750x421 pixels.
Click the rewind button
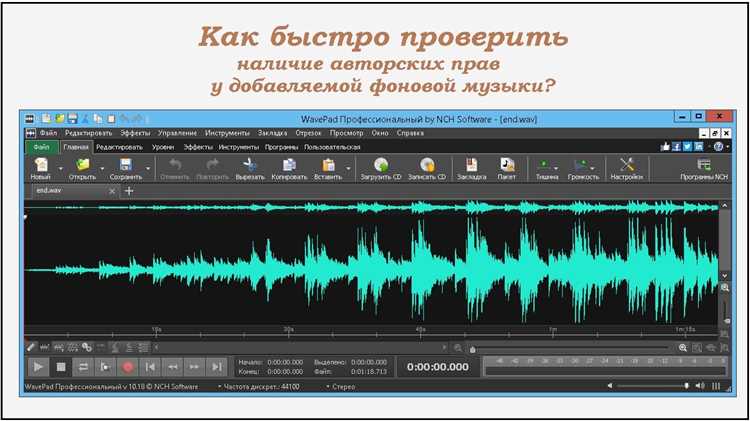(x=172, y=367)
